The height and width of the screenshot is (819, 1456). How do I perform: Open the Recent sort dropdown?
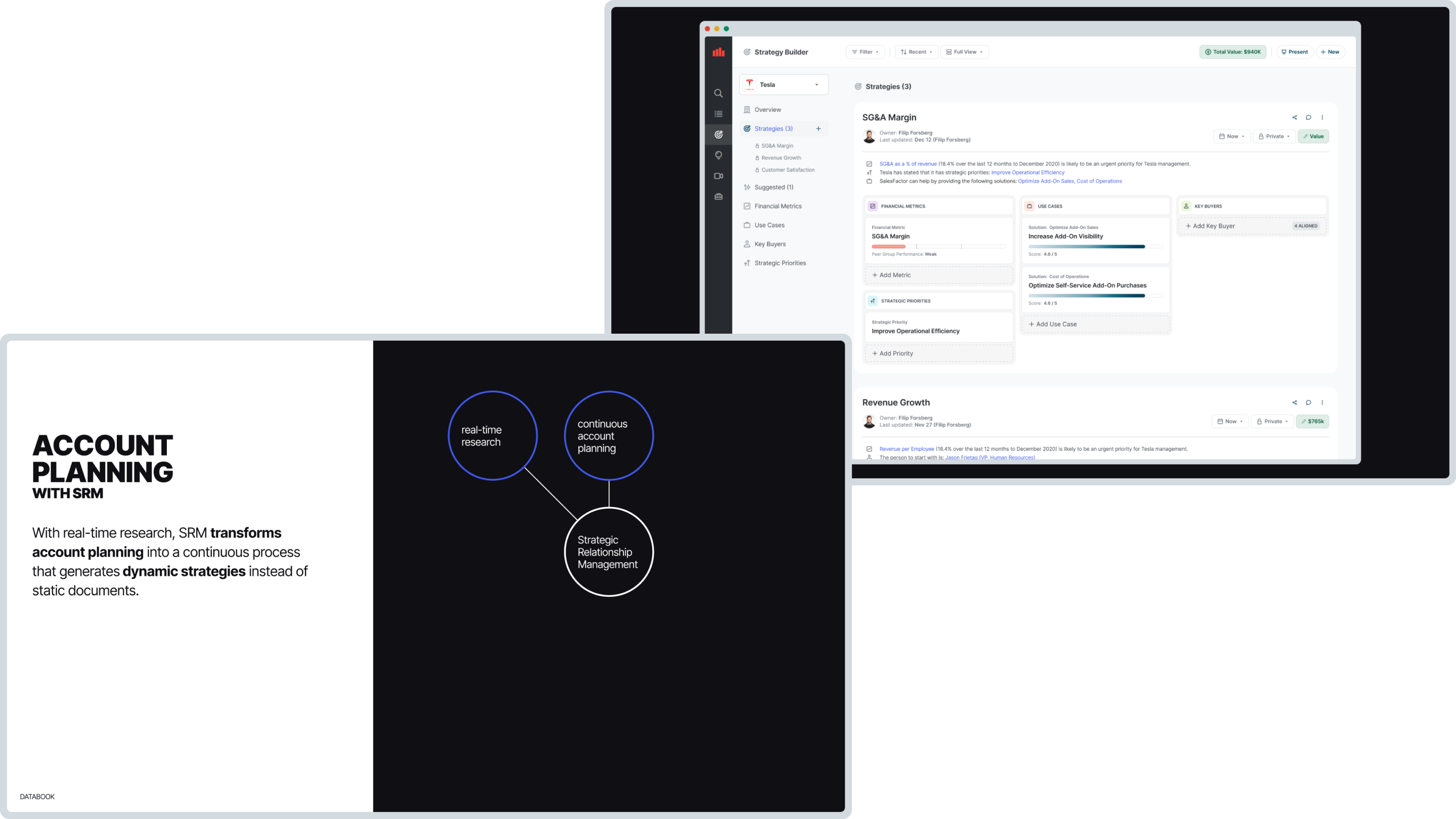tap(916, 52)
